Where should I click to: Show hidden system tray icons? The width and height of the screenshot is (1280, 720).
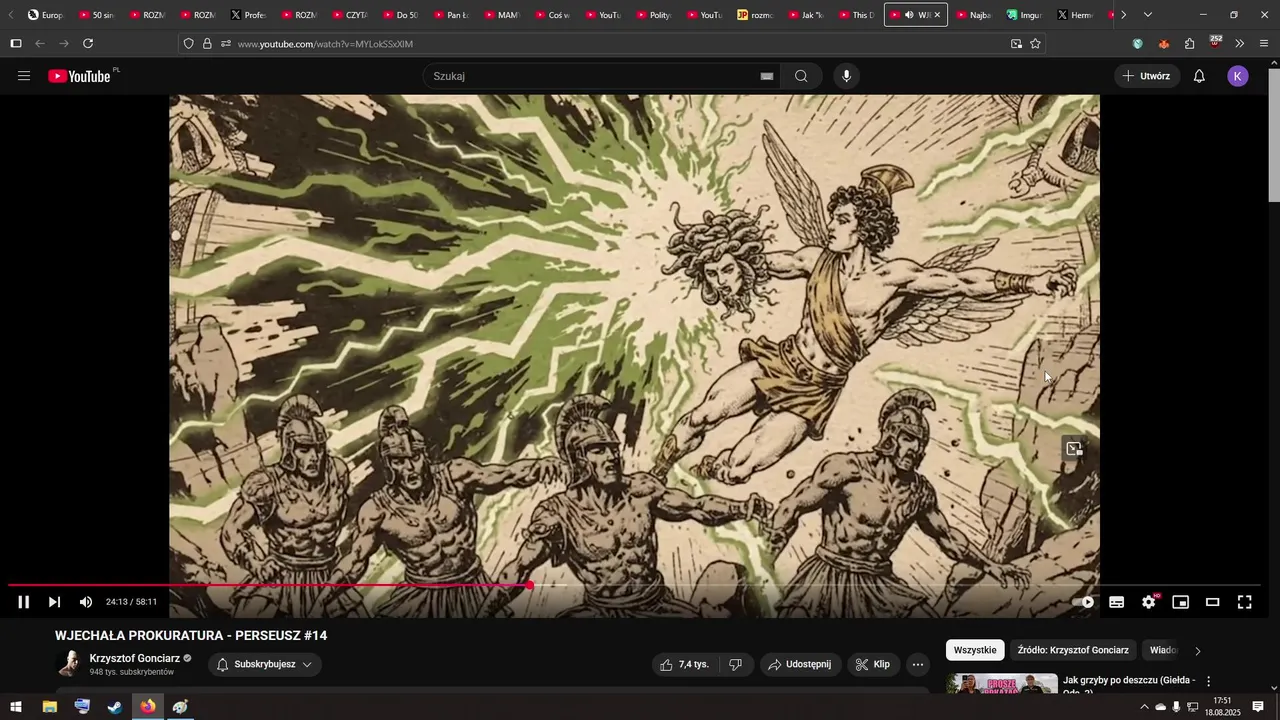coord(1144,707)
